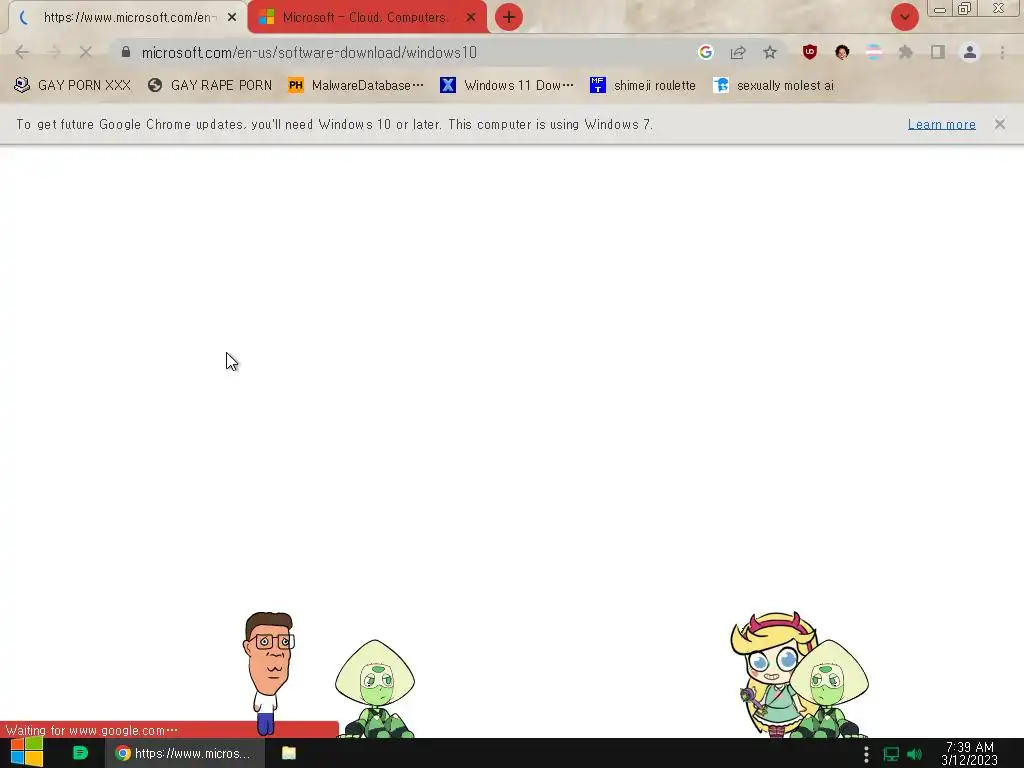
Task: Share this page using the share icon
Action: (x=738, y=52)
